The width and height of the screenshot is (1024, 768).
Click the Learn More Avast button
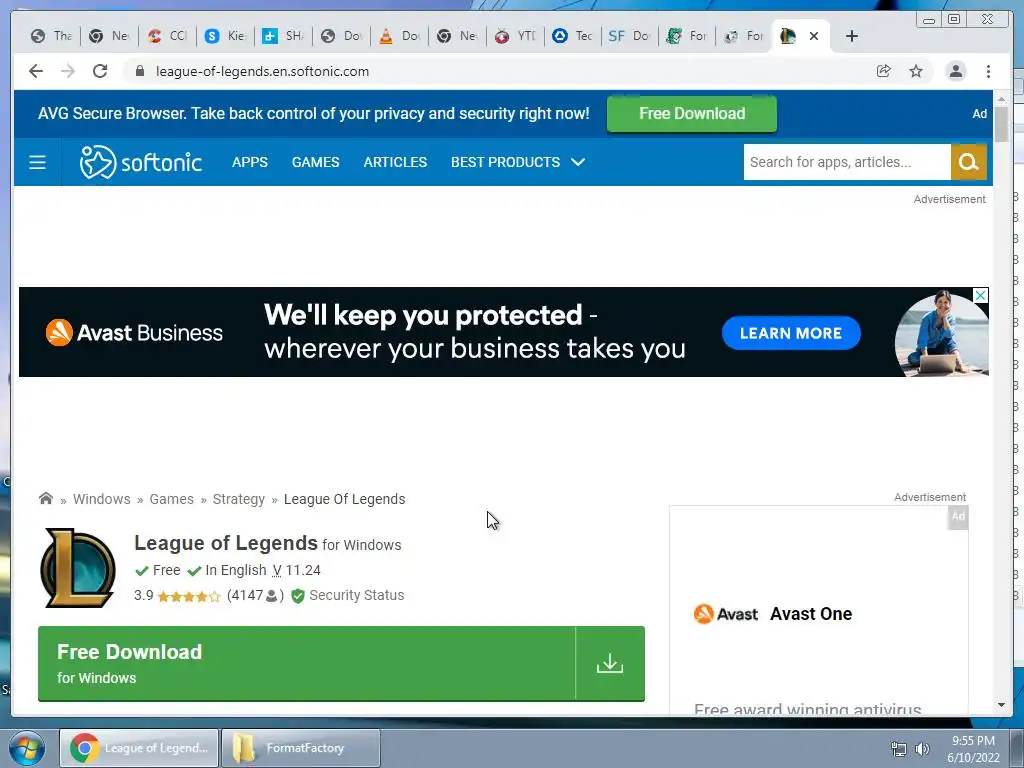pyautogui.click(x=791, y=333)
